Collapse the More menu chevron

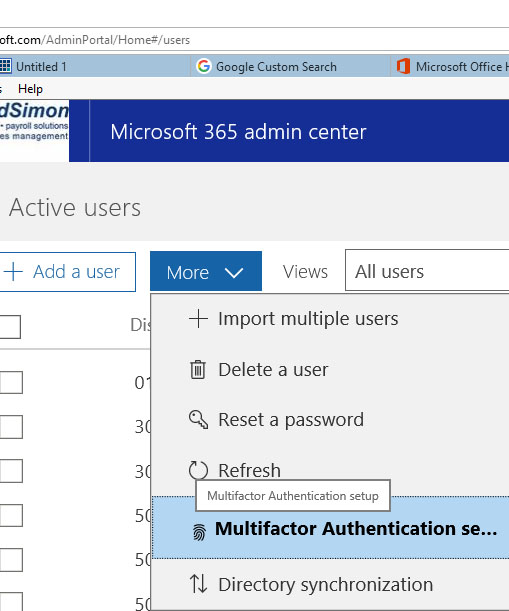(234, 272)
